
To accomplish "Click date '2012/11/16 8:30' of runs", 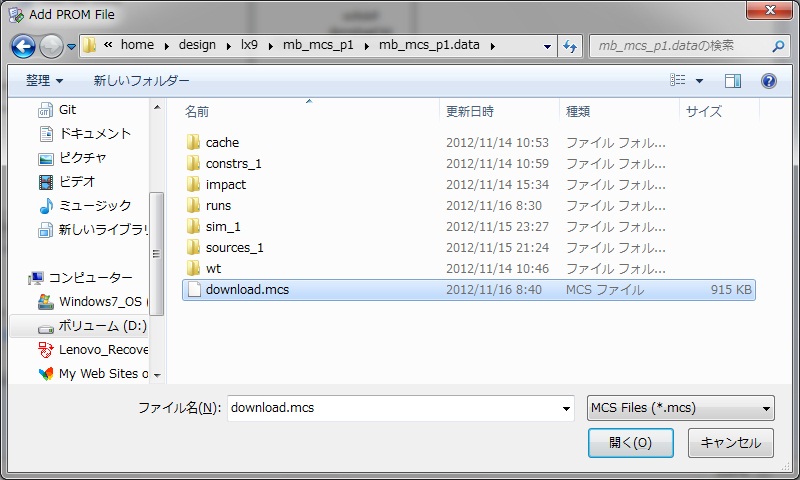I will tap(494, 206).
